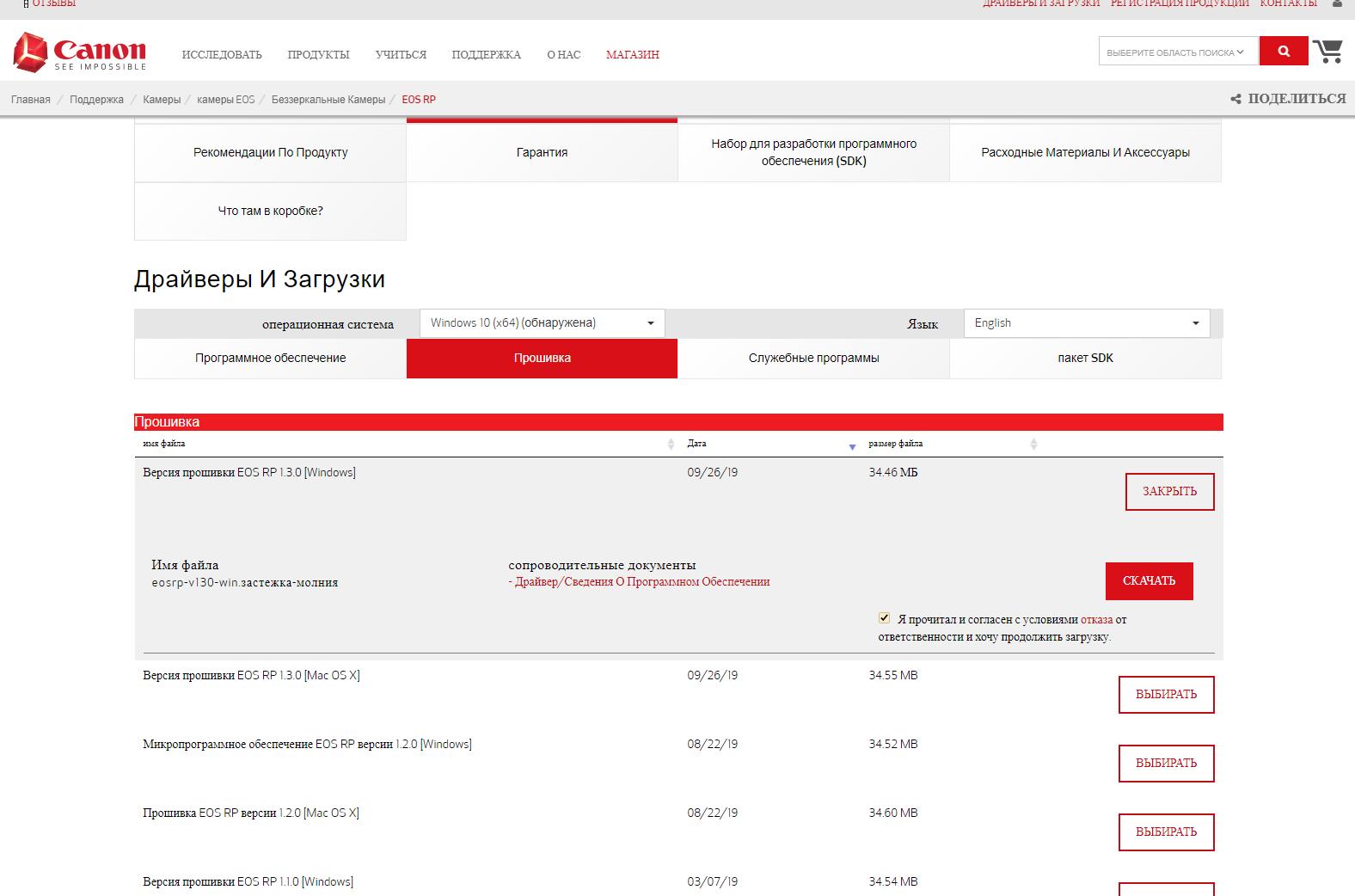
Task: Click the 34.55 MB file size
Action: point(893,676)
